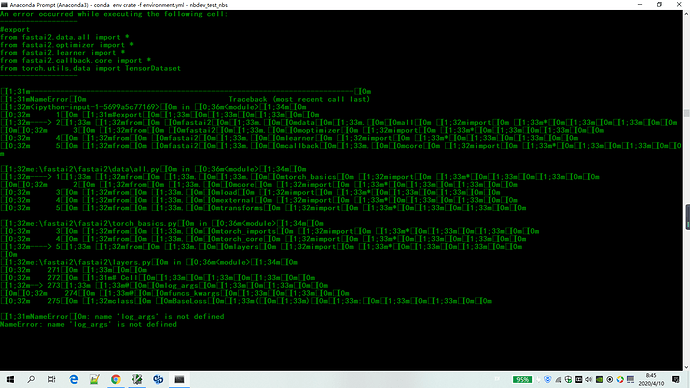Click the 'ipython-input-1-5699a5c77169' line
The image size is (690, 388).
pyautogui.click(x=154, y=107)
